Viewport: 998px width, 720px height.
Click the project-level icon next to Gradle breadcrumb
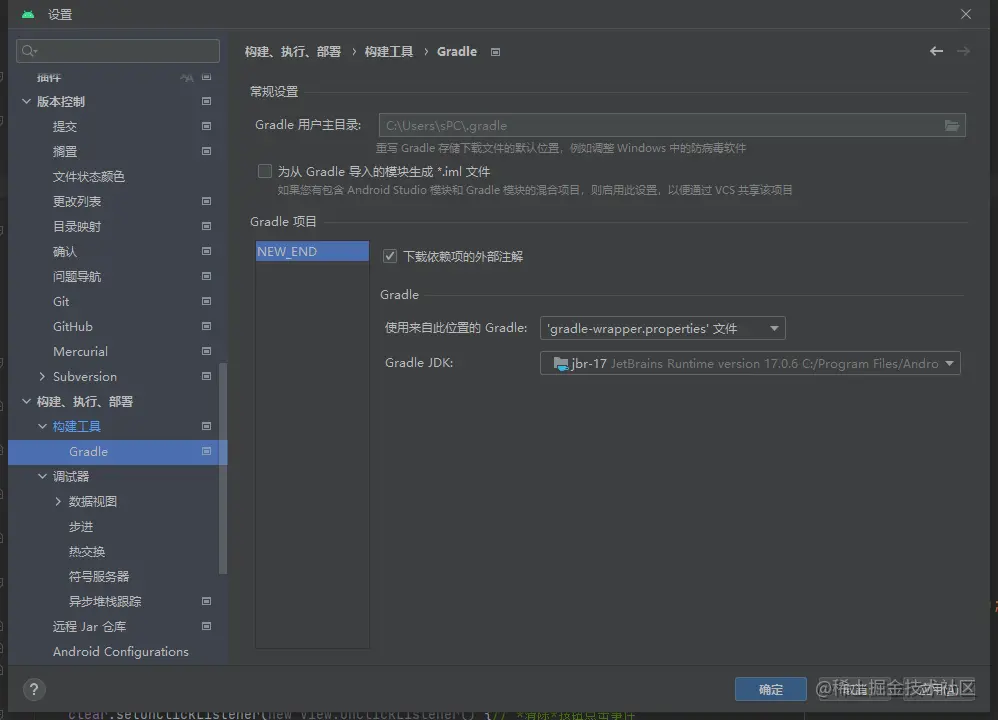(495, 52)
